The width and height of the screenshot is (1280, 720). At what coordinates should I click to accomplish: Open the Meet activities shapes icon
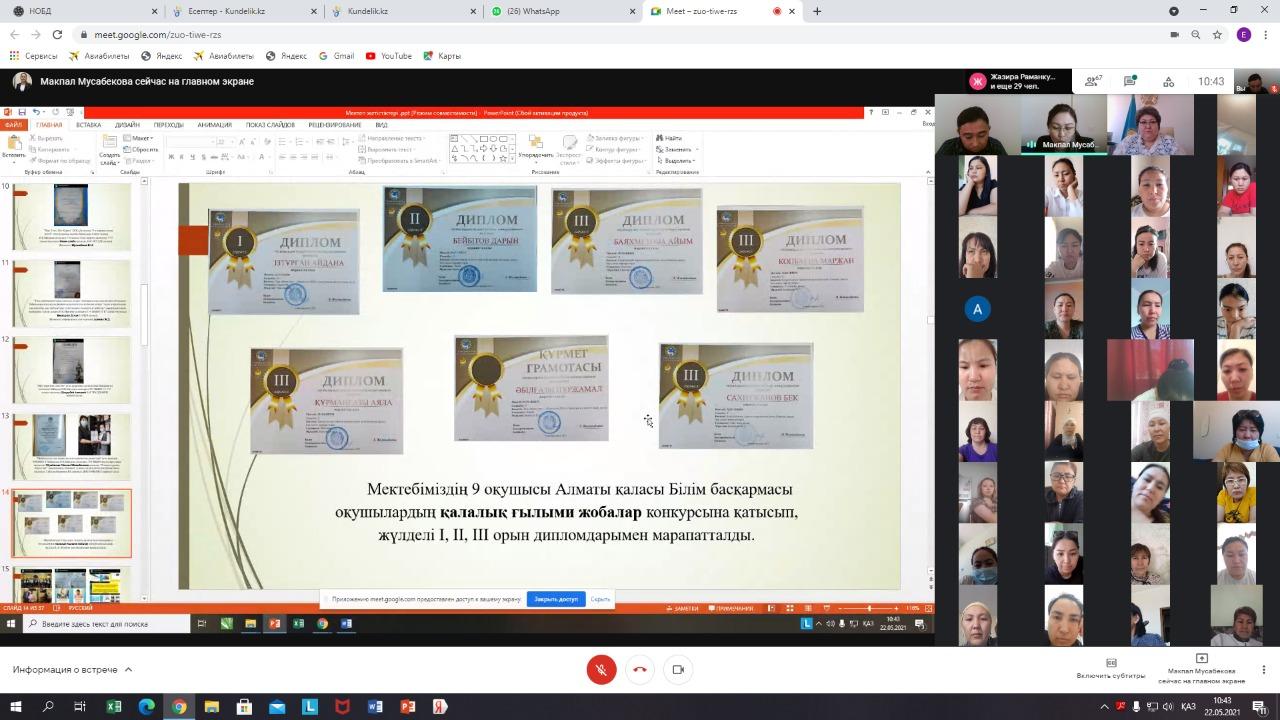point(1167,82)
